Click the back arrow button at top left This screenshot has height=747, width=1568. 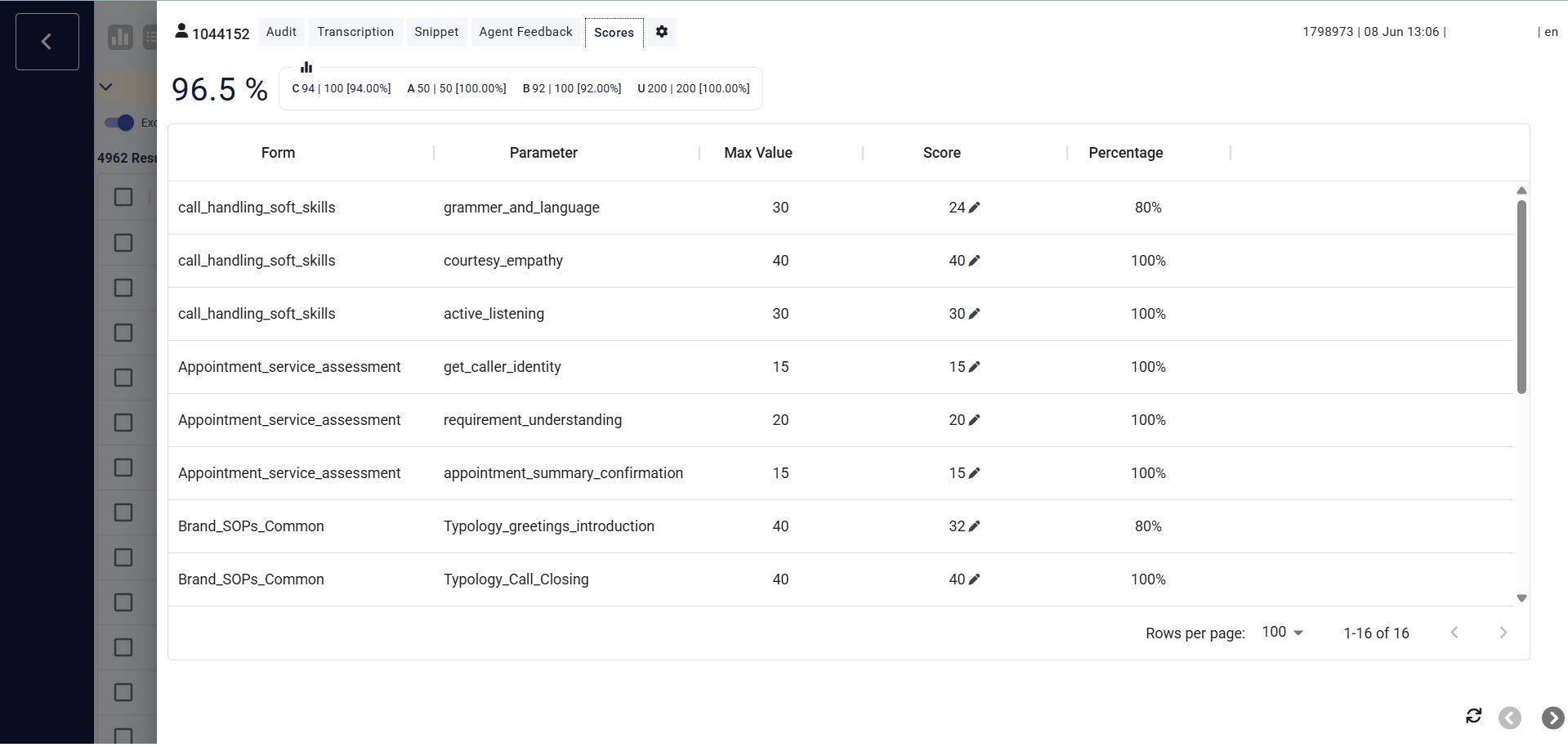click(x=47, y=42)
